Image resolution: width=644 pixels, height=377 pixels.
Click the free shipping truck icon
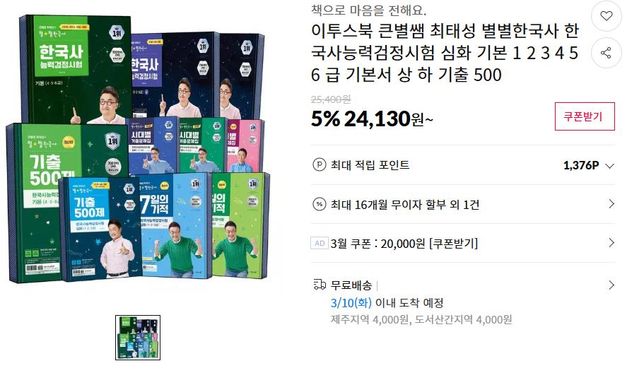click(x=320, y=285)
